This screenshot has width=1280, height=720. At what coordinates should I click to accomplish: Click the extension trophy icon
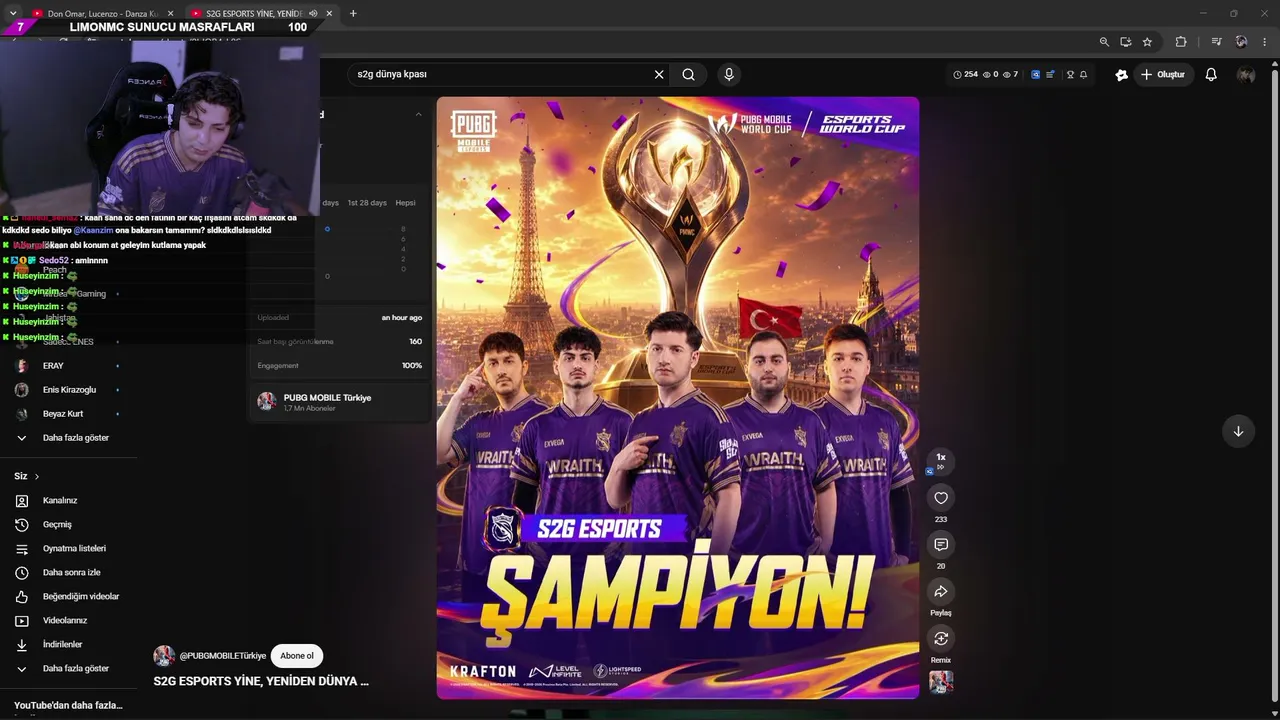click(1070, 74)
